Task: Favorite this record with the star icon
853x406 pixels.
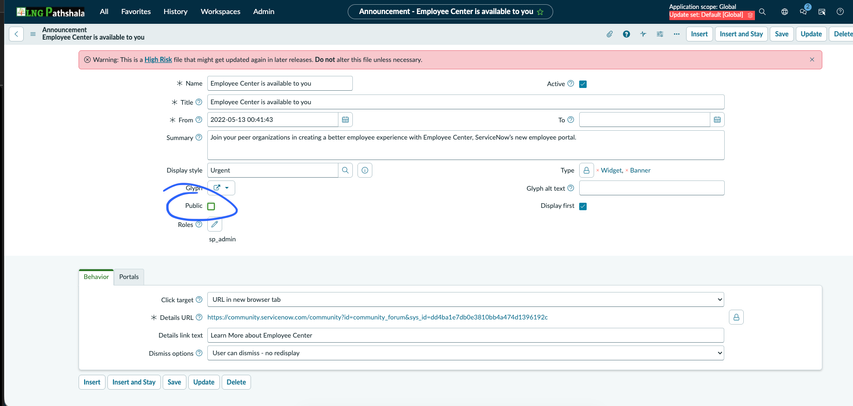Action: (540, 11)
